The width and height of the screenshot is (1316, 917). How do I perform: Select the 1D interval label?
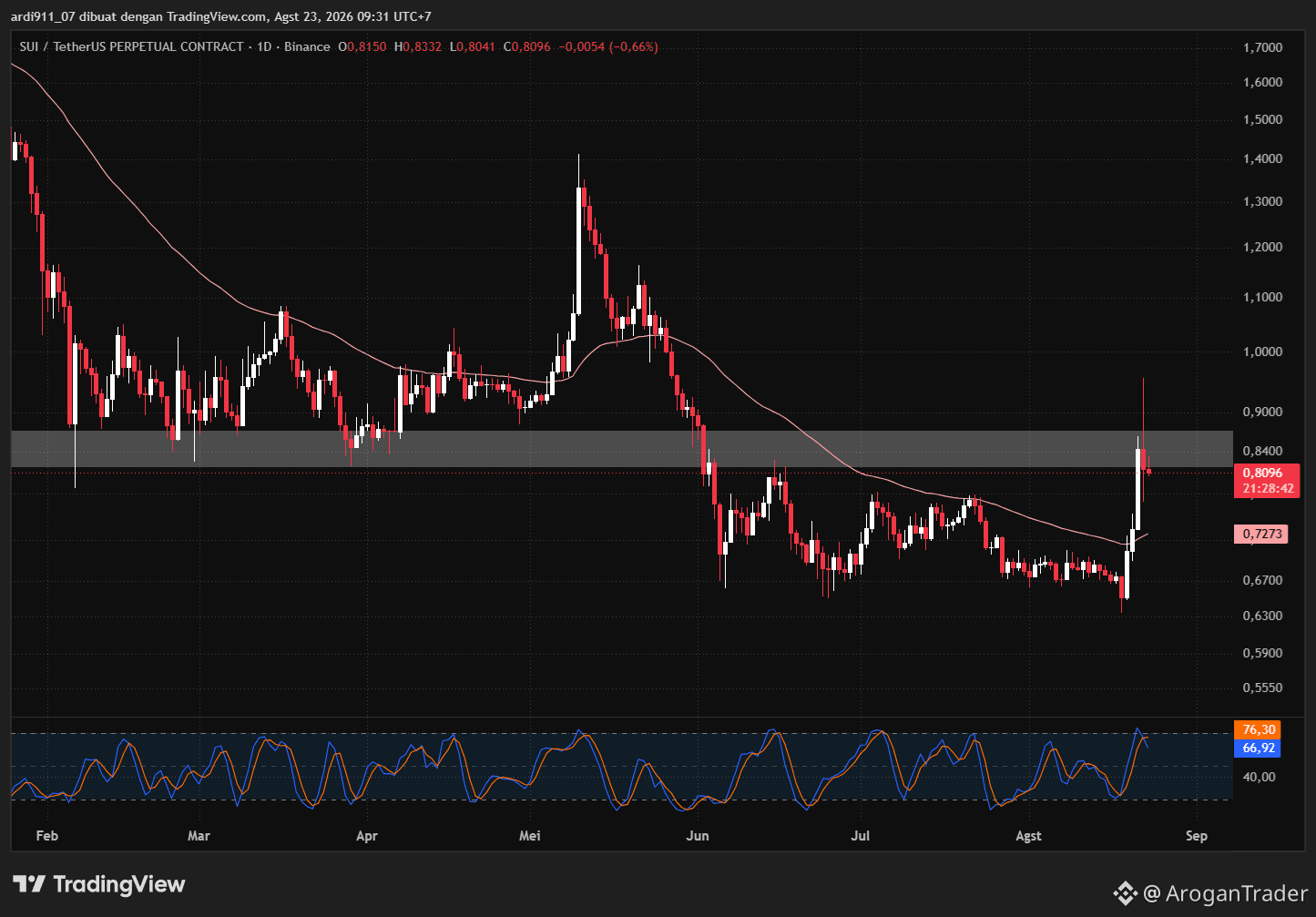(x=264, y=46)
